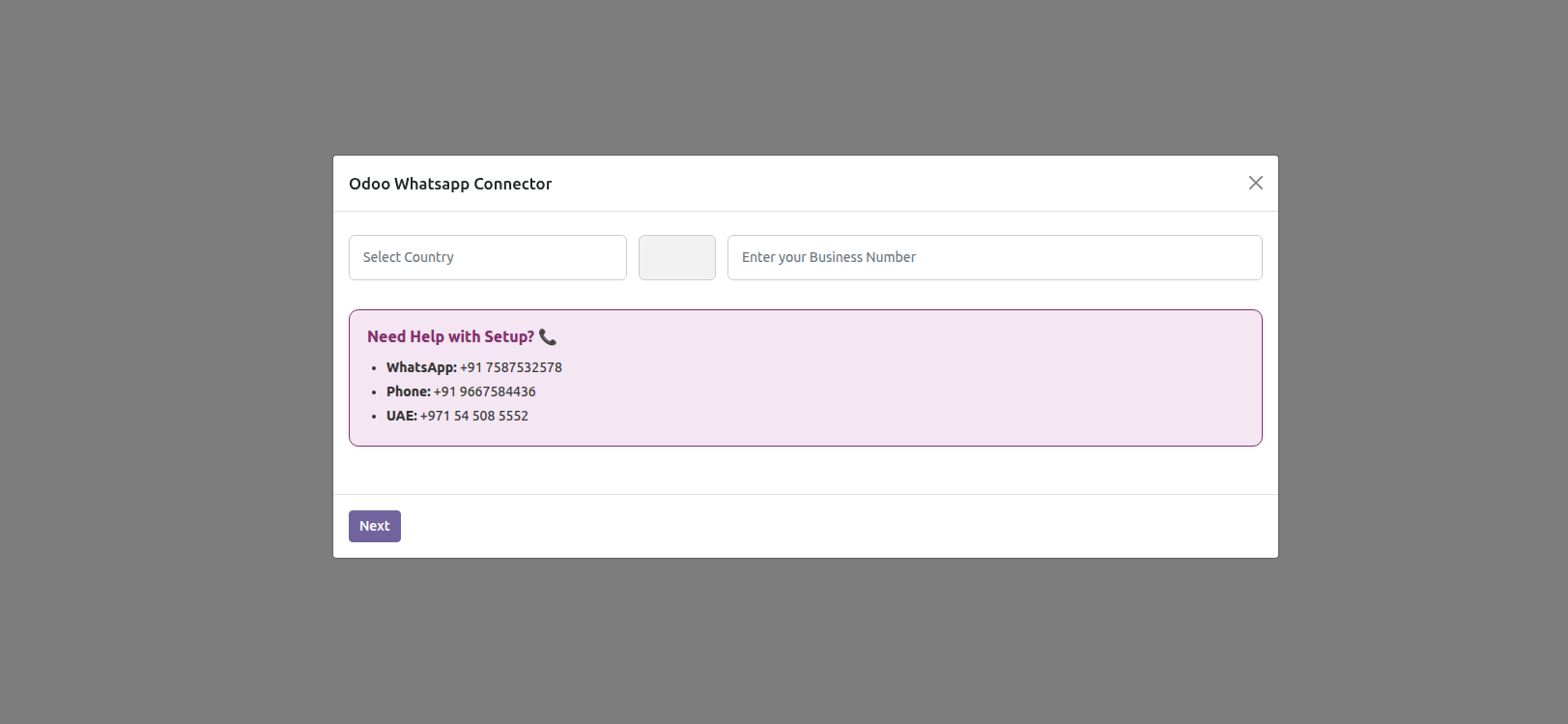Image resolution: width=1568 pixels, height=724 pixels.
Task: Close the Odoo Whatsapp Connector dialog
Action: [x=1255, y=183]
